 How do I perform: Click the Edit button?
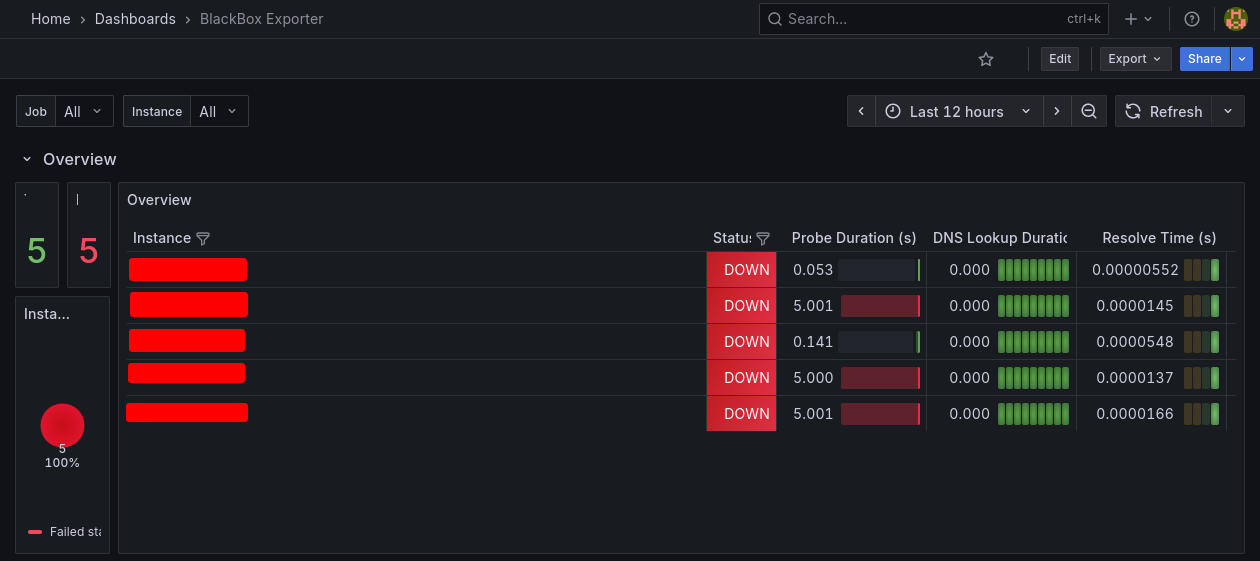tap(1060, 59)
